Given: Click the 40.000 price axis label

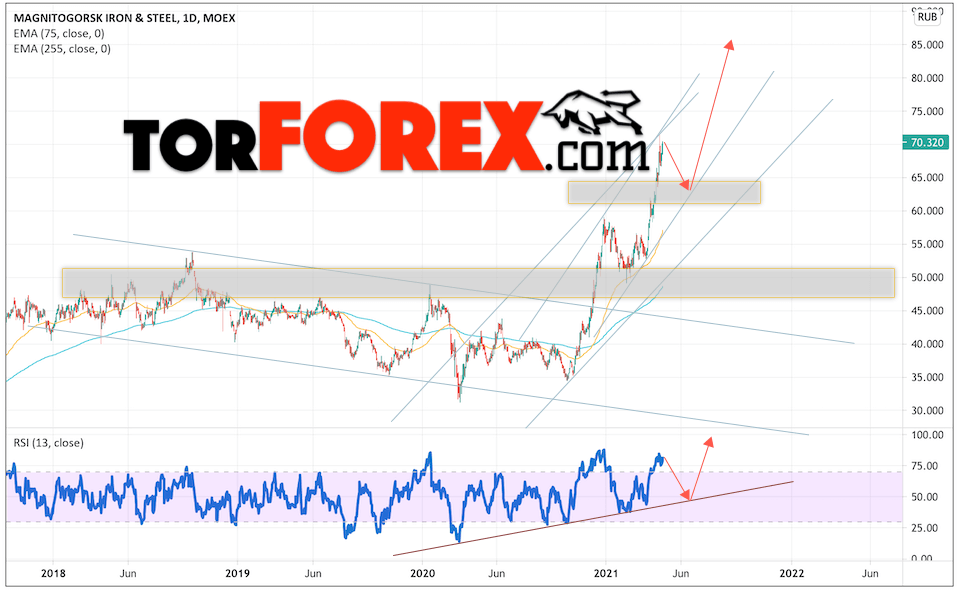Looking at the screenshot, I should (x=927, y=344).
